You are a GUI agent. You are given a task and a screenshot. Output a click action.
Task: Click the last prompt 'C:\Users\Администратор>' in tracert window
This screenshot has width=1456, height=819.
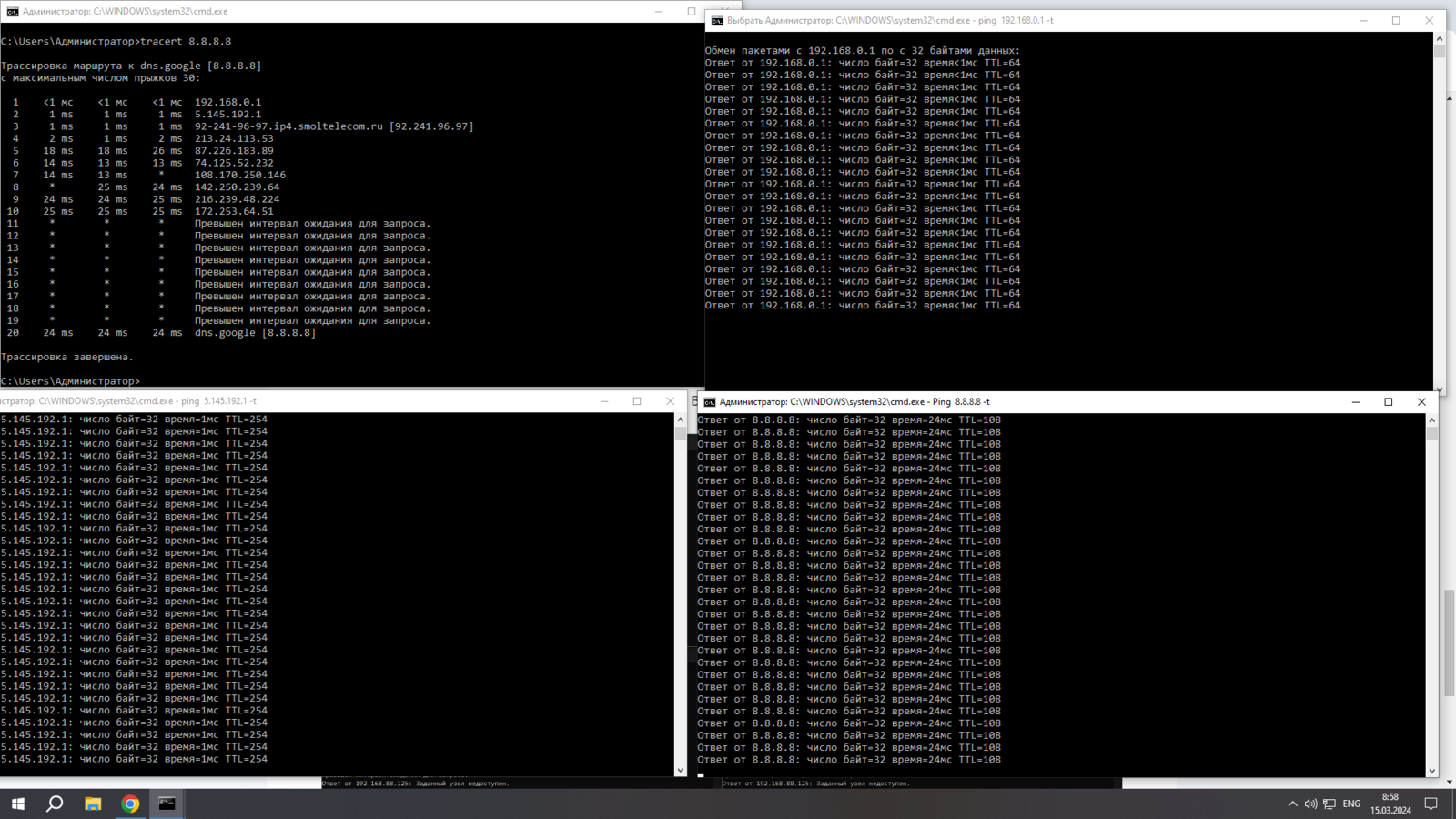70,381
